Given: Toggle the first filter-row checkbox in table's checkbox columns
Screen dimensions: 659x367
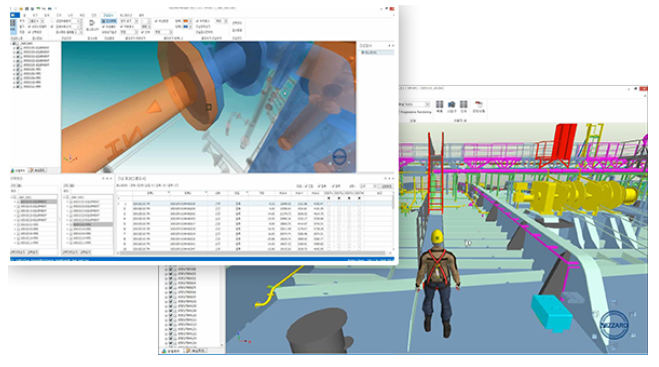Looking at the screenshot, I should [x=329, y=198].
